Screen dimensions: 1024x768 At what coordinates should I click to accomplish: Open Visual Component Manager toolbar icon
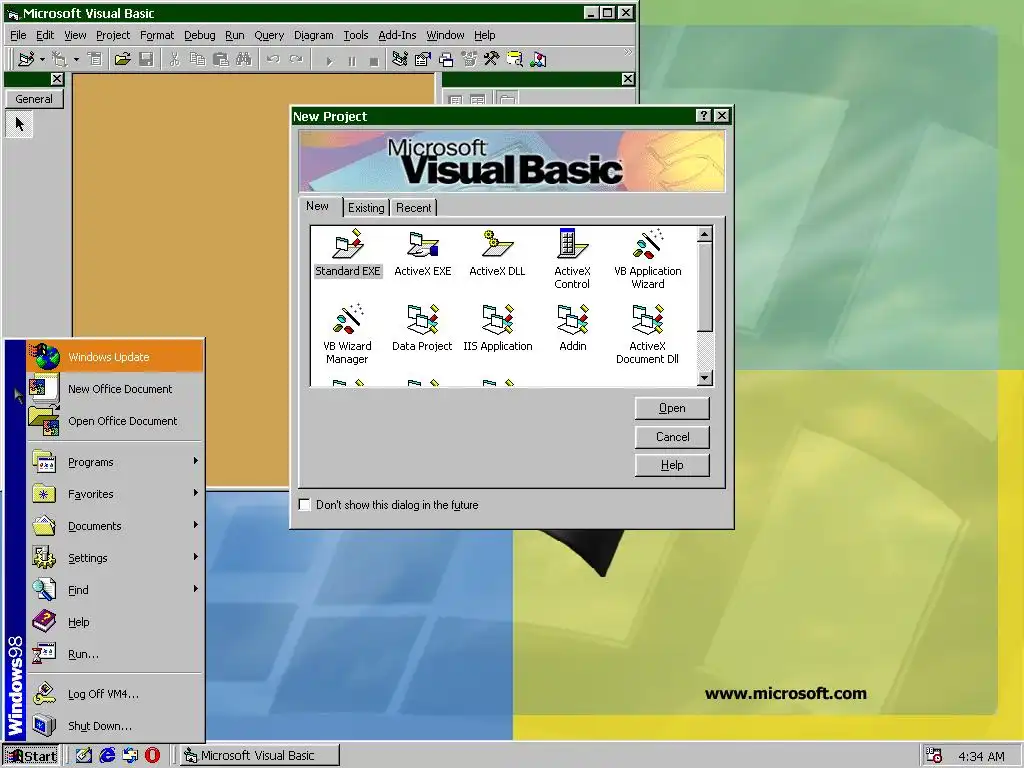[x=538, y=59]
